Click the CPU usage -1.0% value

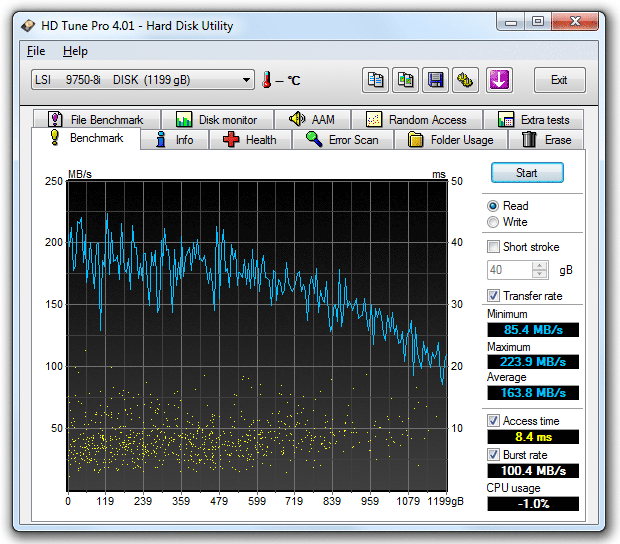click(x=533, y=504)
